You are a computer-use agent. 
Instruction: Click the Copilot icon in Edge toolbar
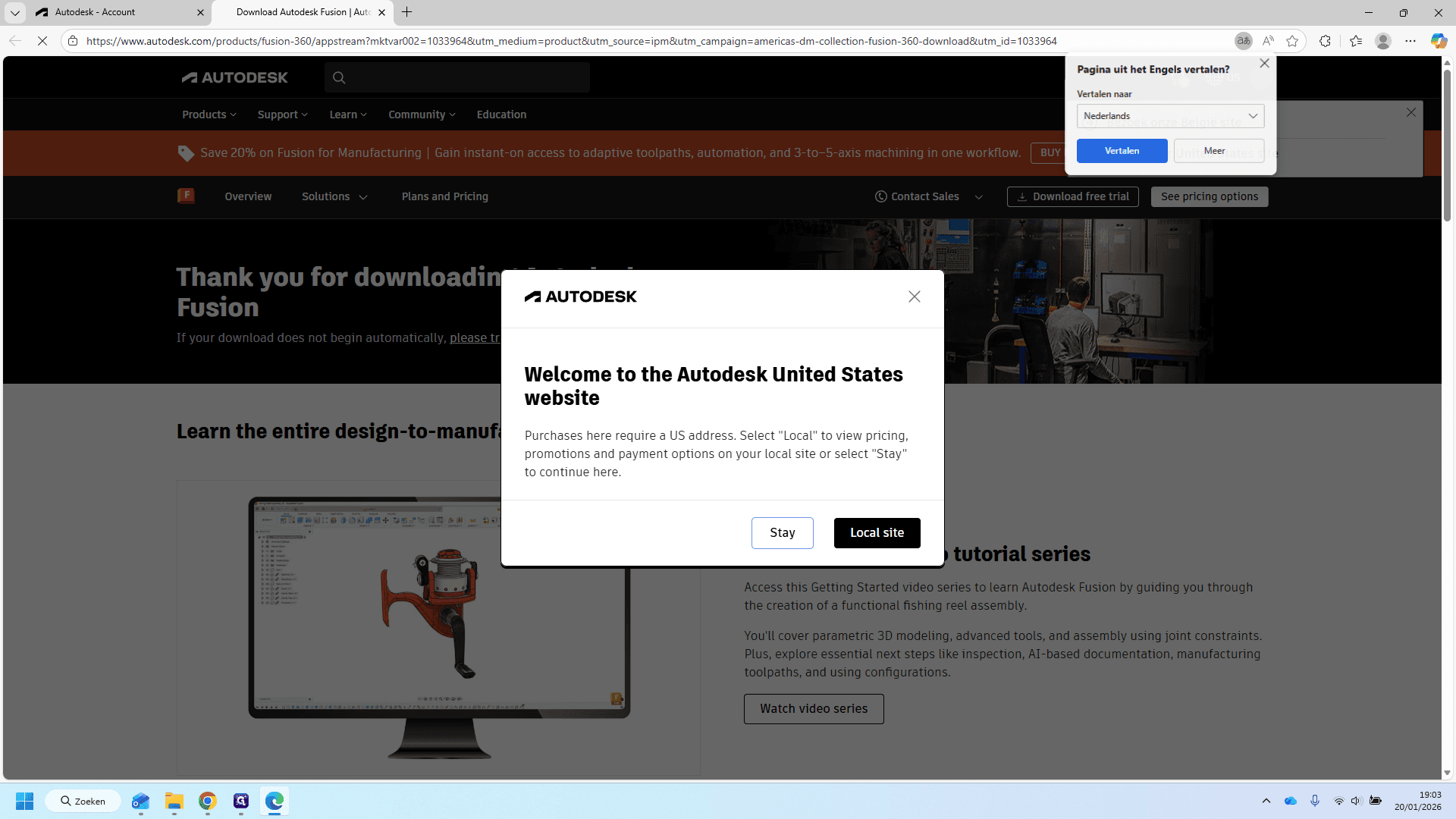click(x=1439, y=41)
